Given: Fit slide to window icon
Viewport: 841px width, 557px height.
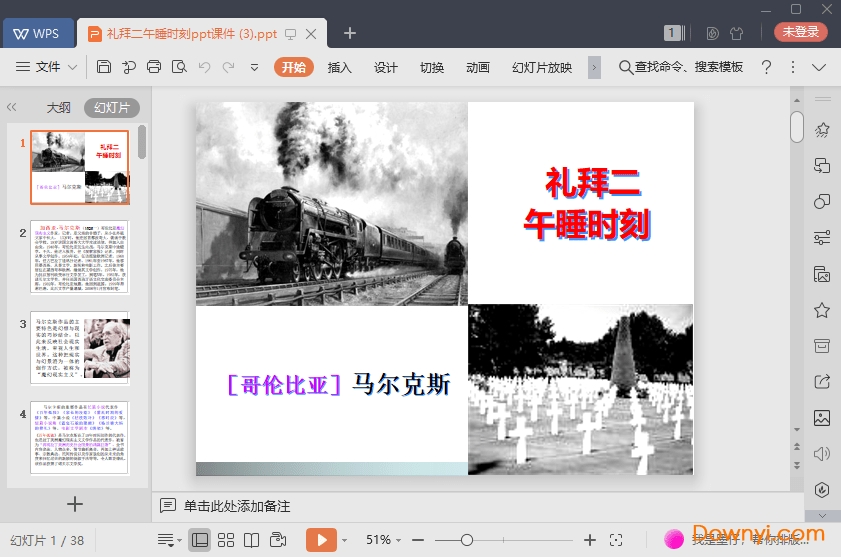Looking at the screenshot, I should 616,540.
